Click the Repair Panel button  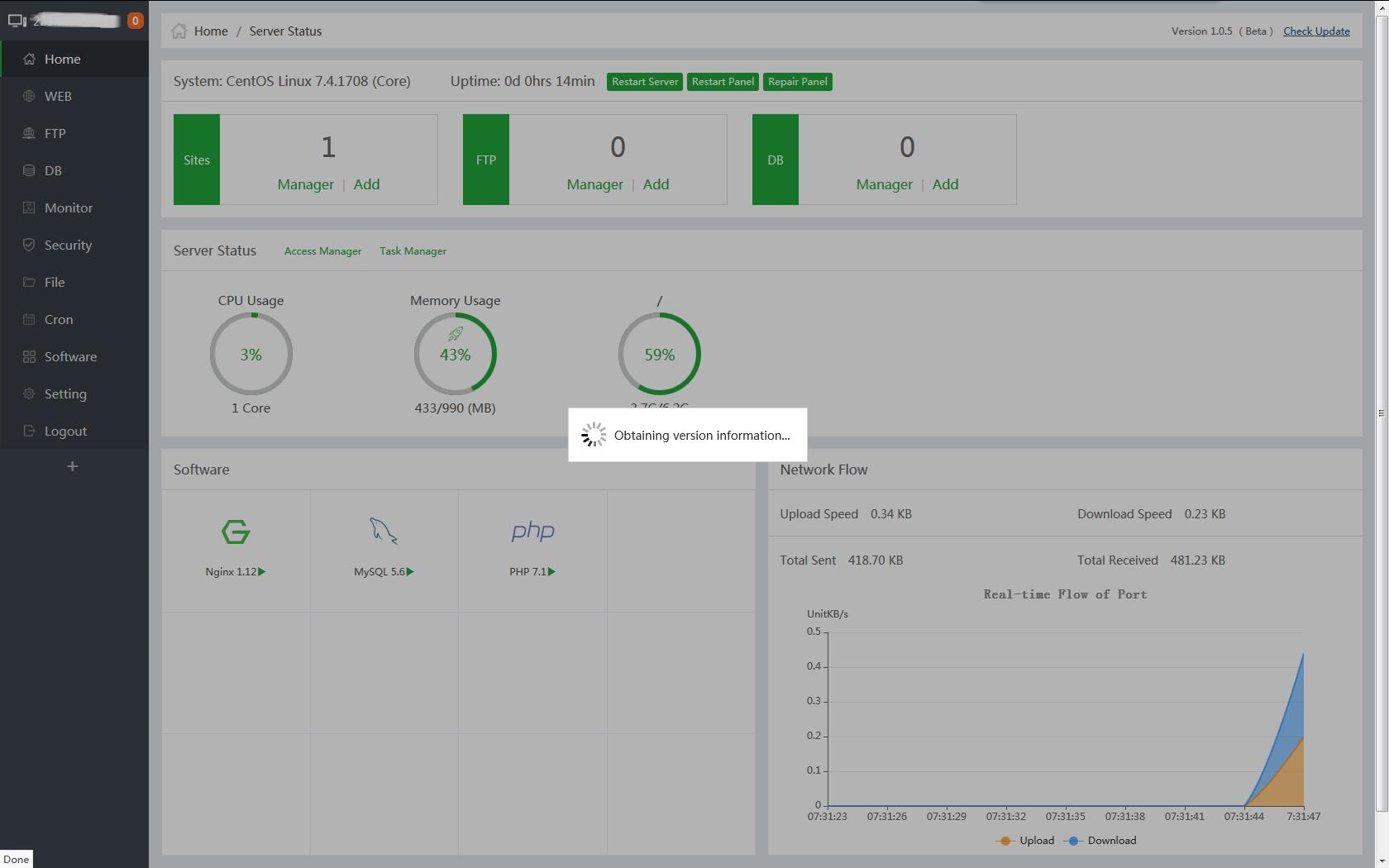click(798, 82)
